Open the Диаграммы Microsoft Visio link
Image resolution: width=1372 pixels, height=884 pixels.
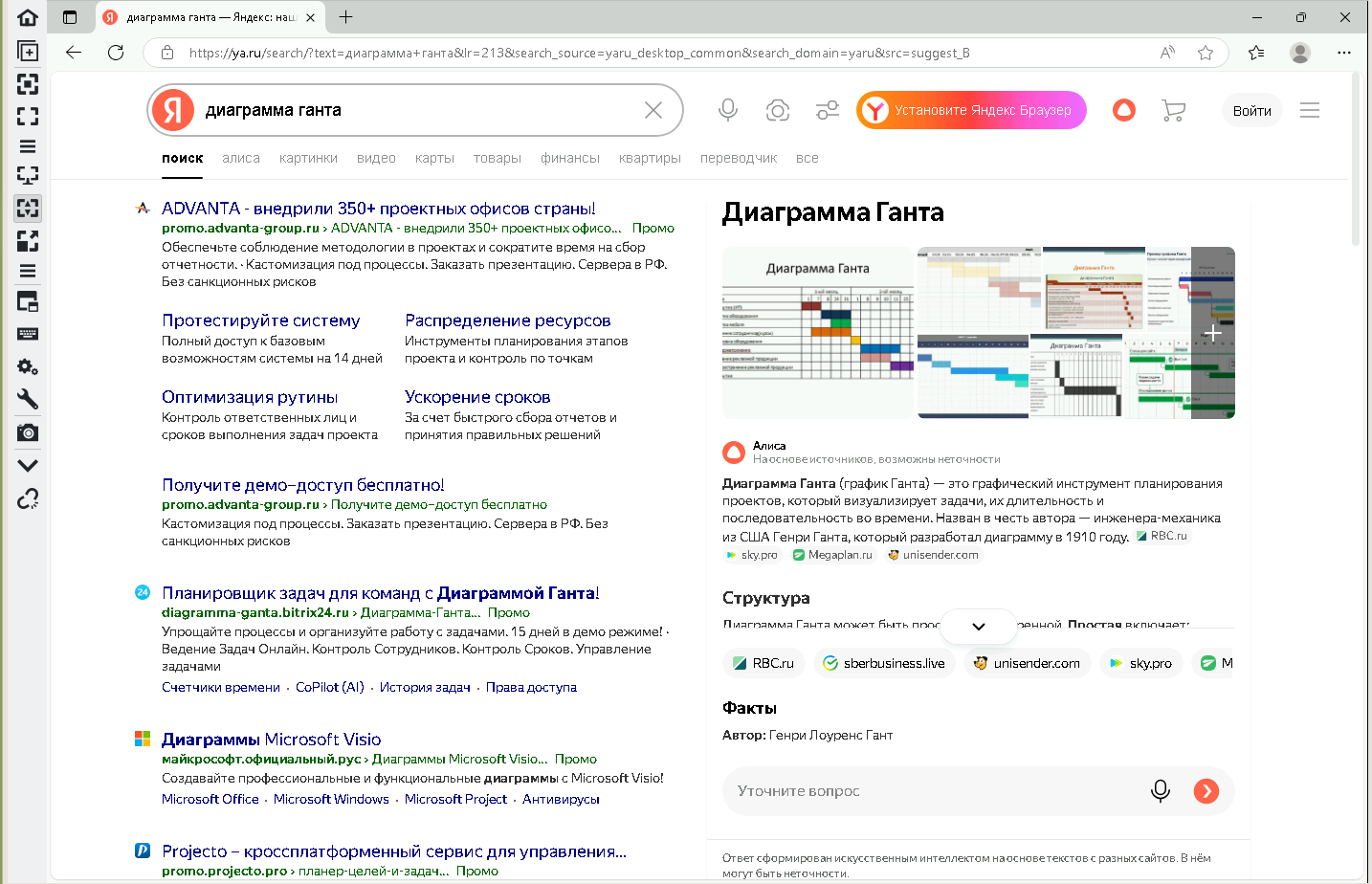tap(271, 740)
